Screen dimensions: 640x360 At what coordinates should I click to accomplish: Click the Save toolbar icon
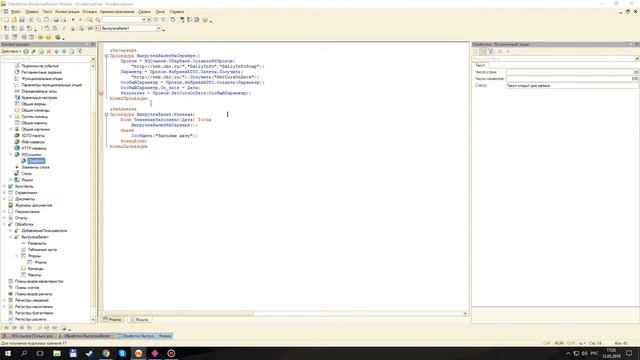22,20
